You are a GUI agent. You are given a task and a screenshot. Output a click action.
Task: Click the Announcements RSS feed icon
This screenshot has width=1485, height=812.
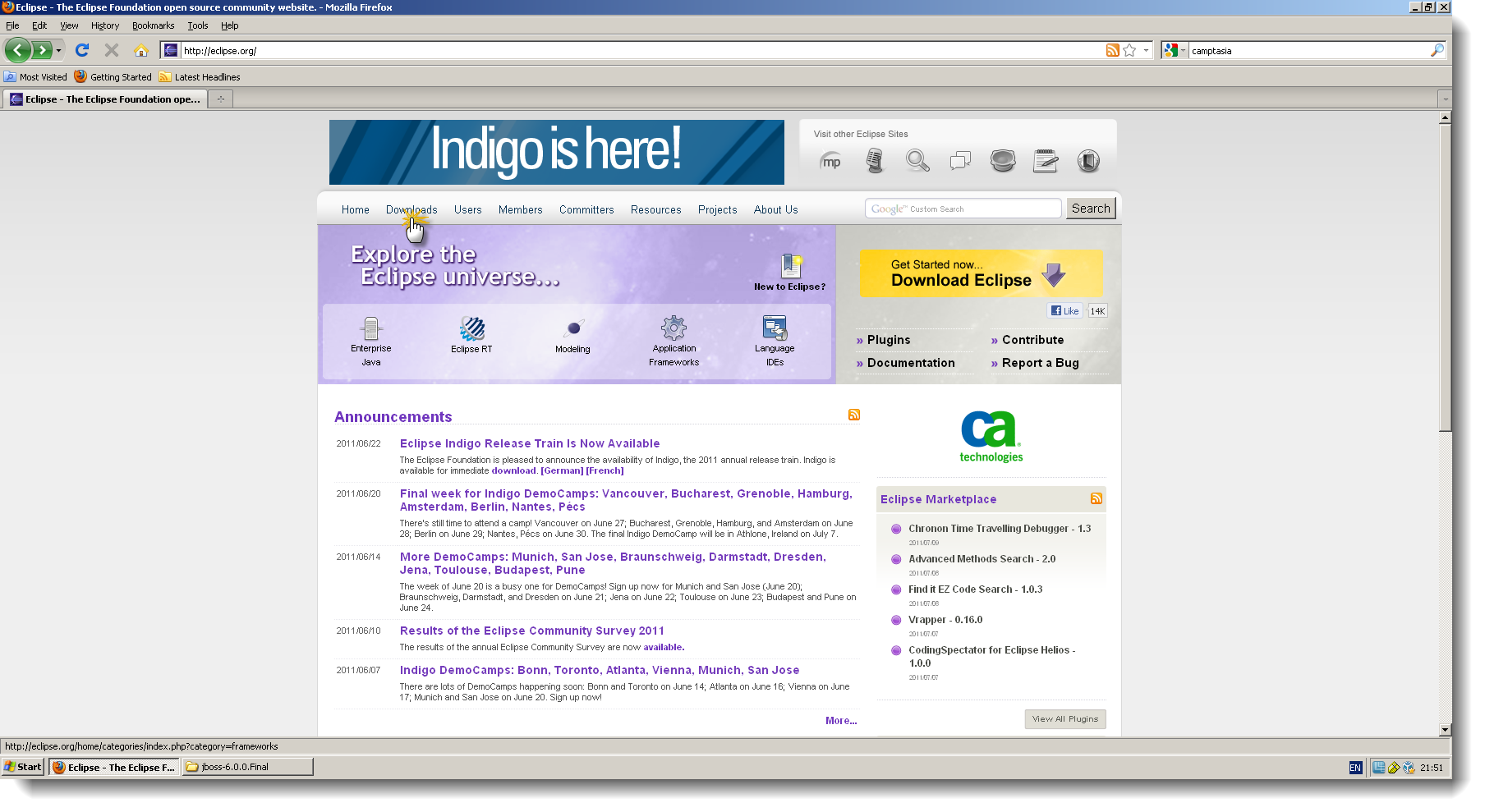click(854, 415)
